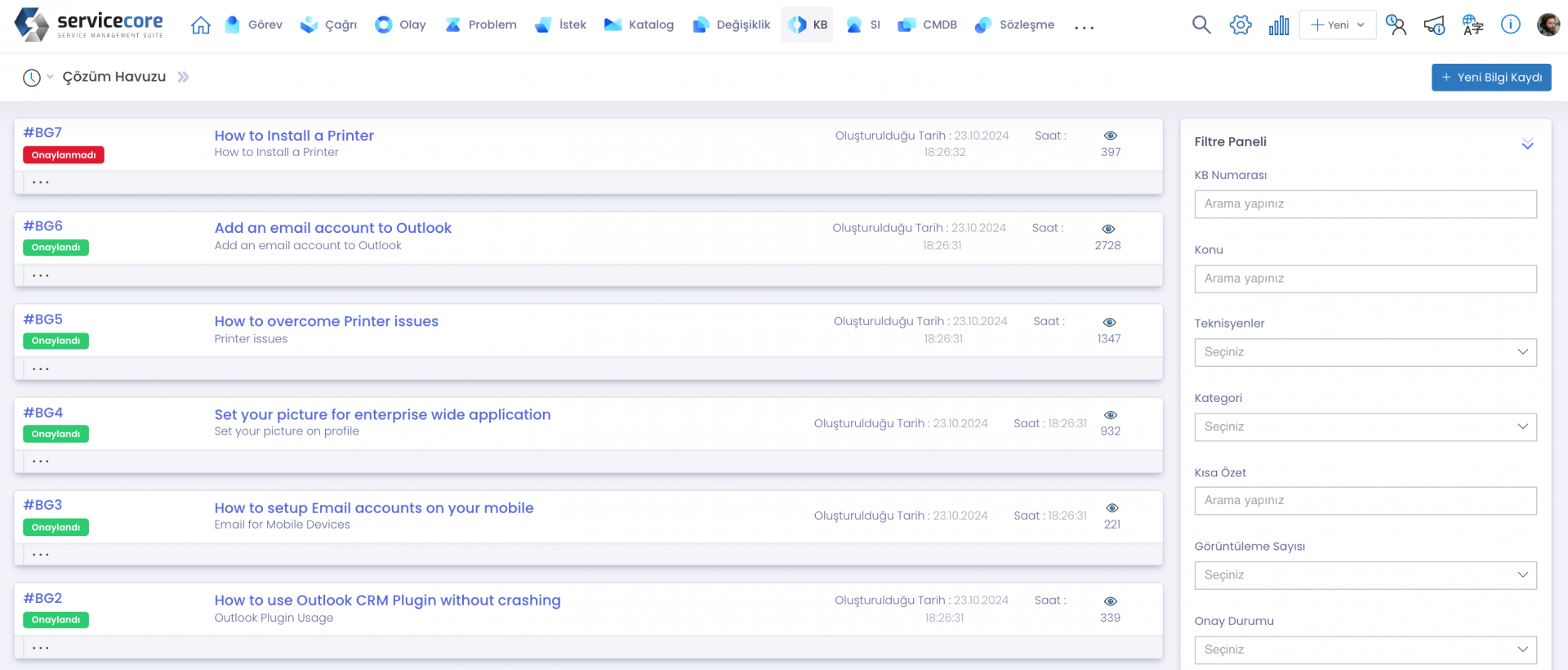Click the announcements megaphone icon
The height and width of the screenshot is (670, 1568).
coord(1434,25)
